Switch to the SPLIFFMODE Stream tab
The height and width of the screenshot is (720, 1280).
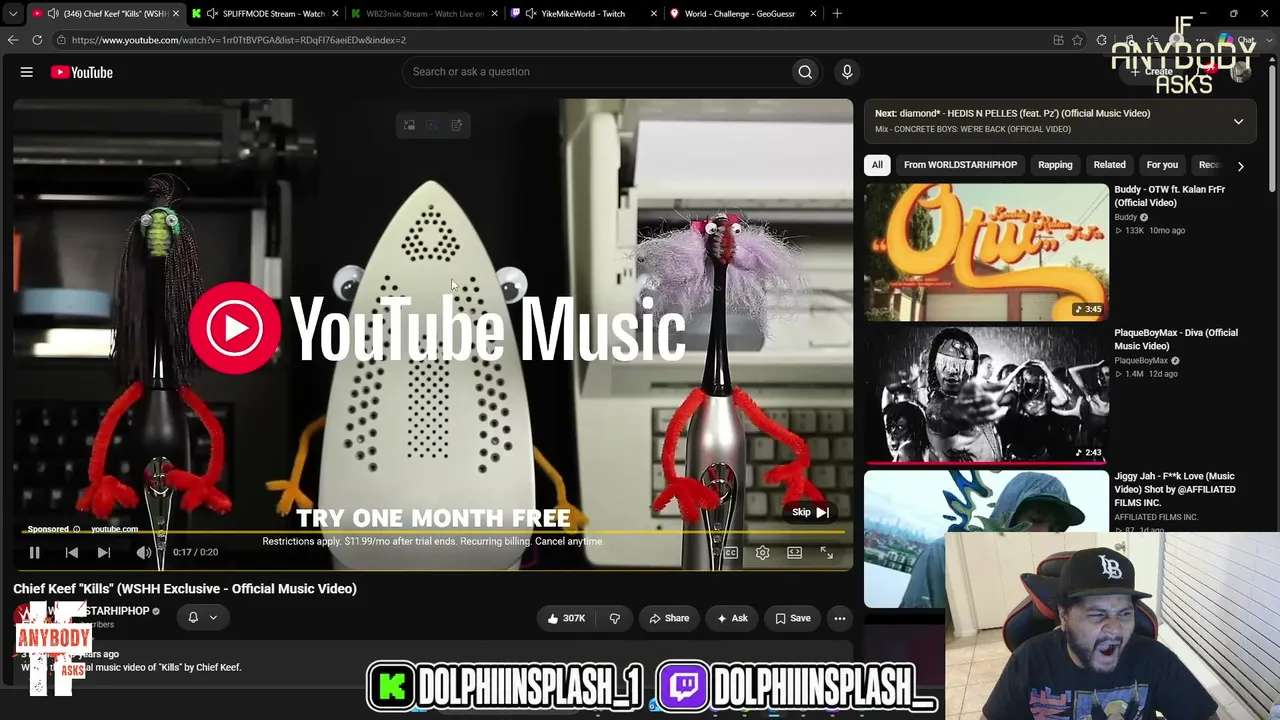(264, 14)
